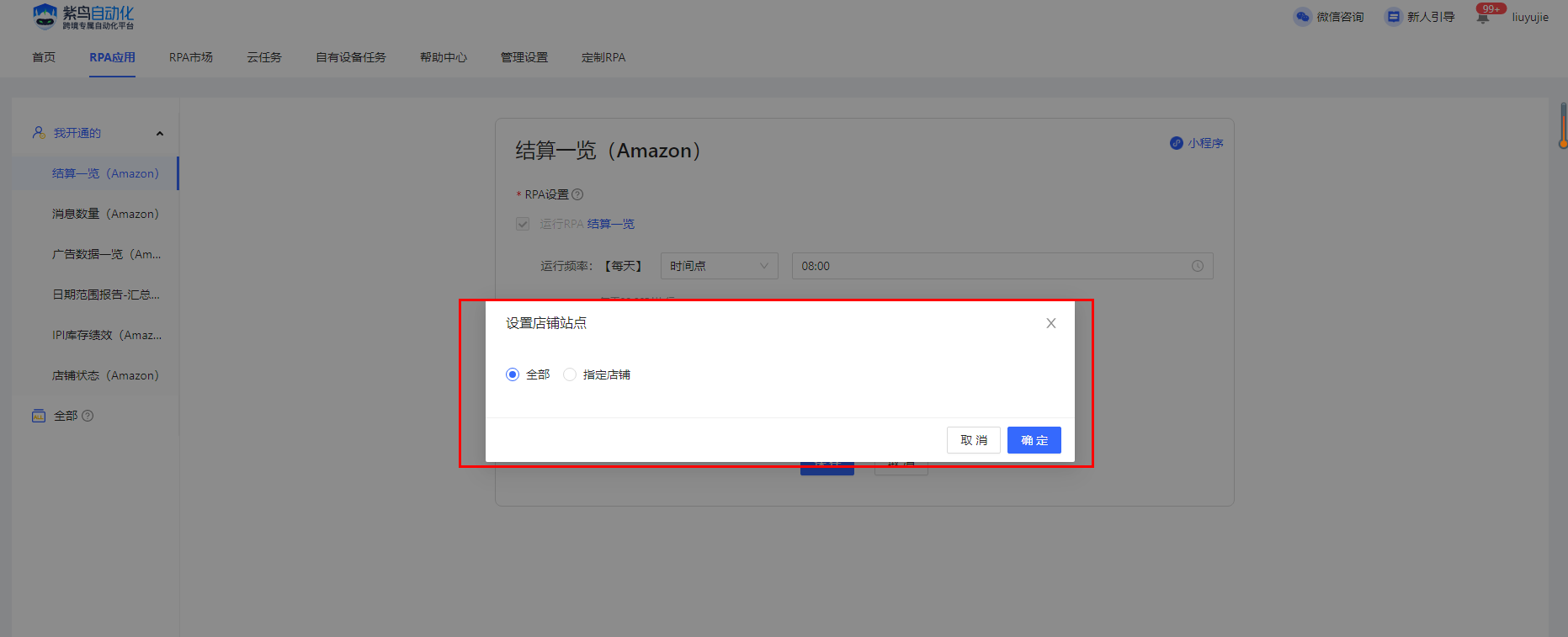Open the 新人引导 guide icon
Viewport: 1568px width, 637px height.
click(x=1394, y=17)
